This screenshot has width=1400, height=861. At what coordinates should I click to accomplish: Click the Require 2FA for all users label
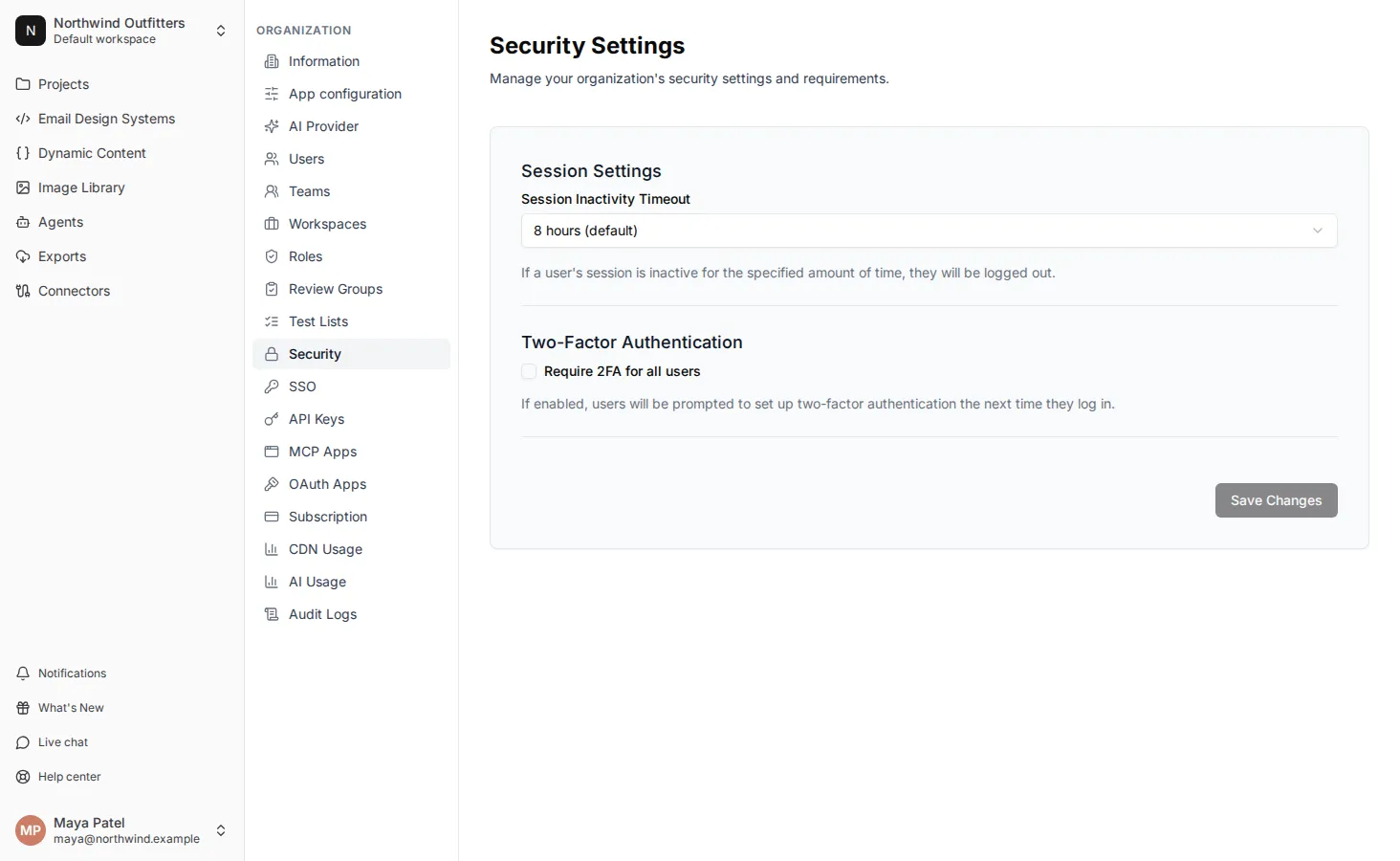coord(622,371)
